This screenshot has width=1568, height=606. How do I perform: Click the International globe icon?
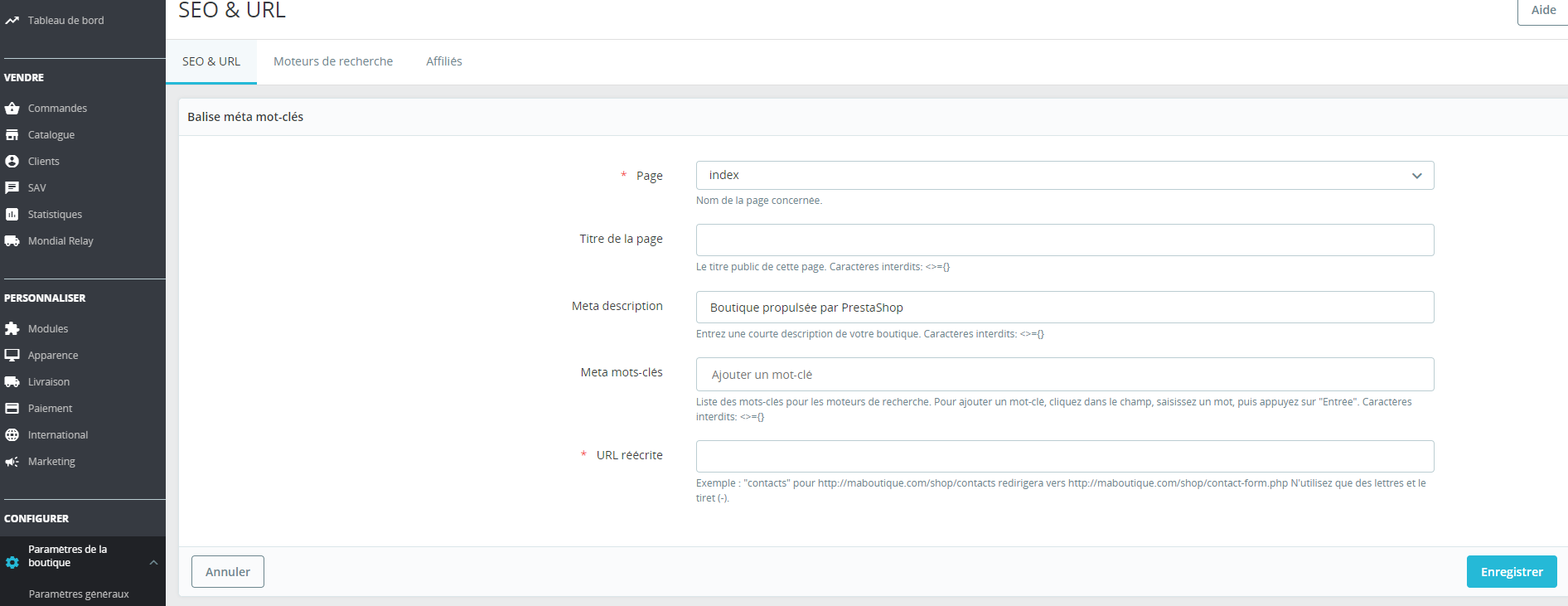(x=12, y=435)
